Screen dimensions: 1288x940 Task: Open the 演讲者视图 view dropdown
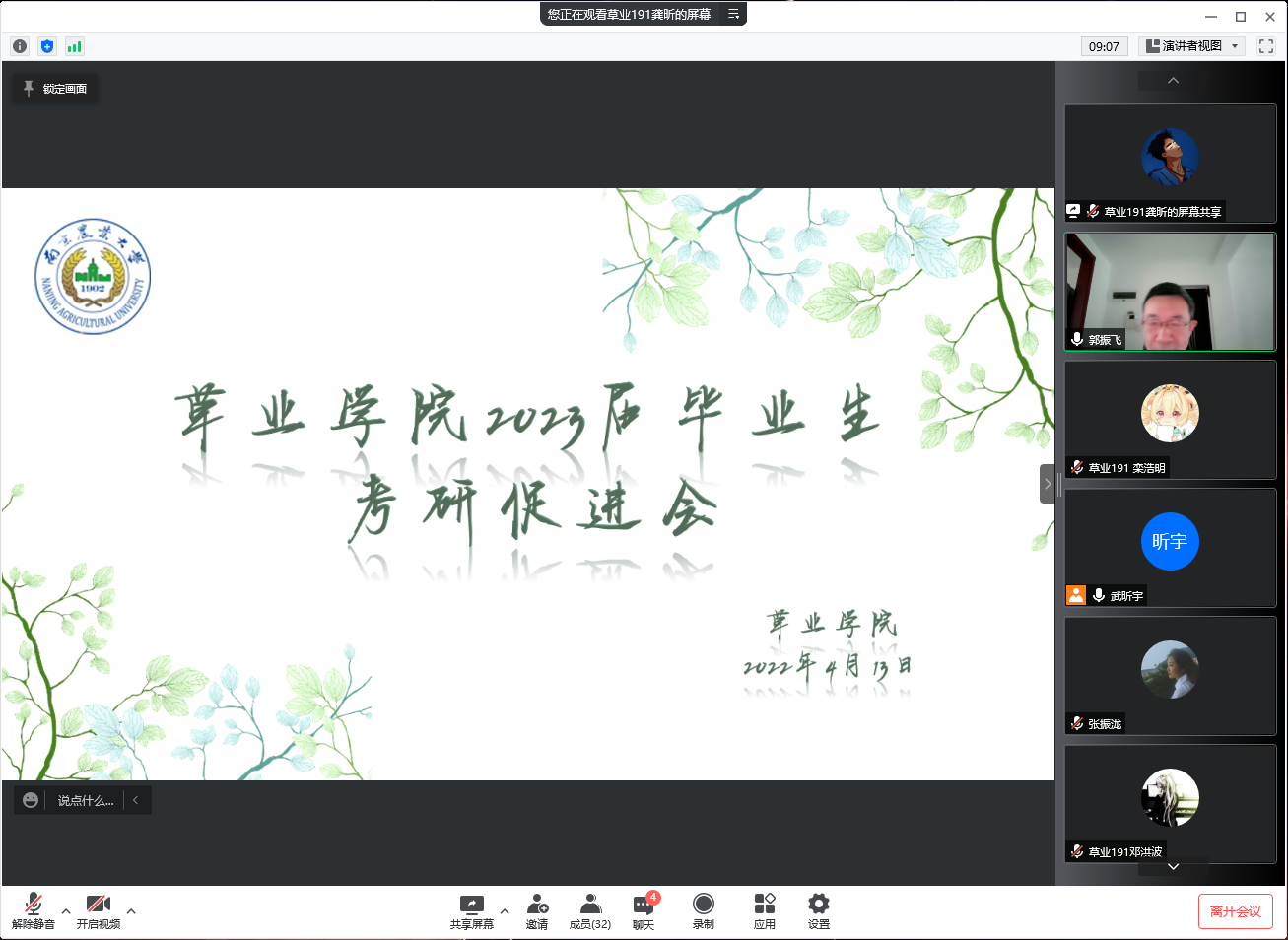tap(1191, 46)
